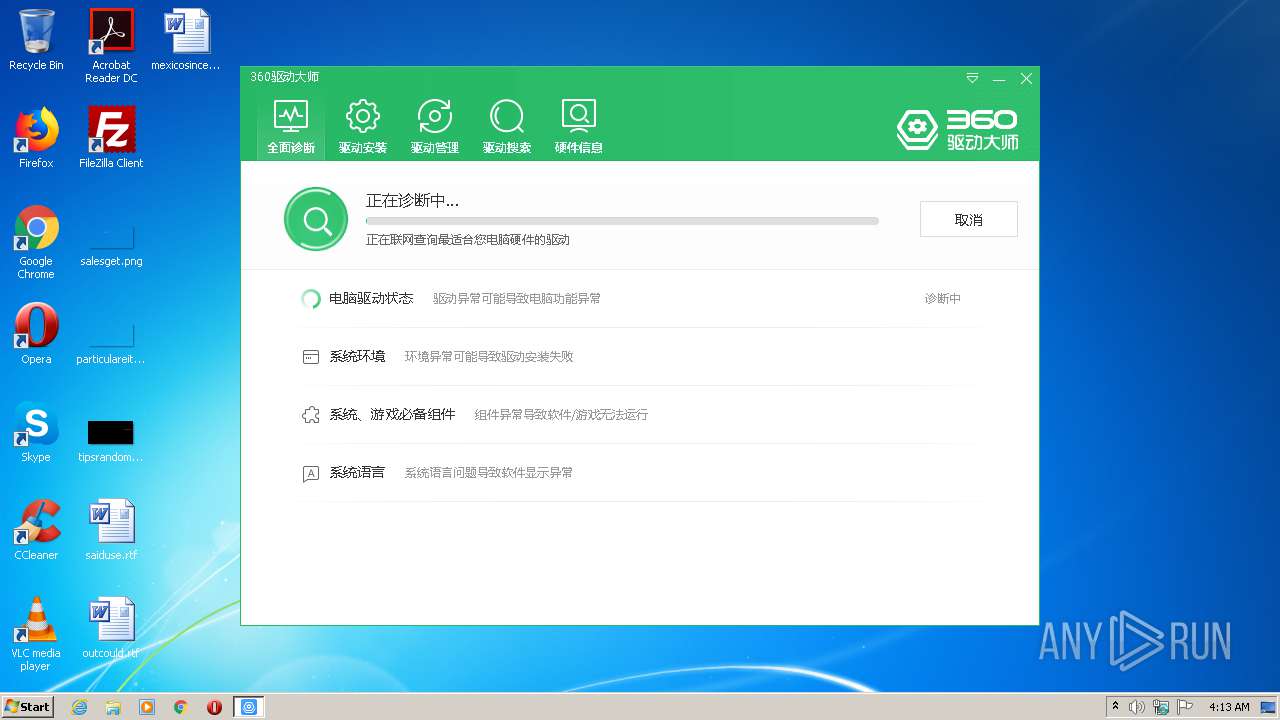Launch Opera from the taskbar
Image resolution: width=1280 pixels, height=720 pixels.
214,707
